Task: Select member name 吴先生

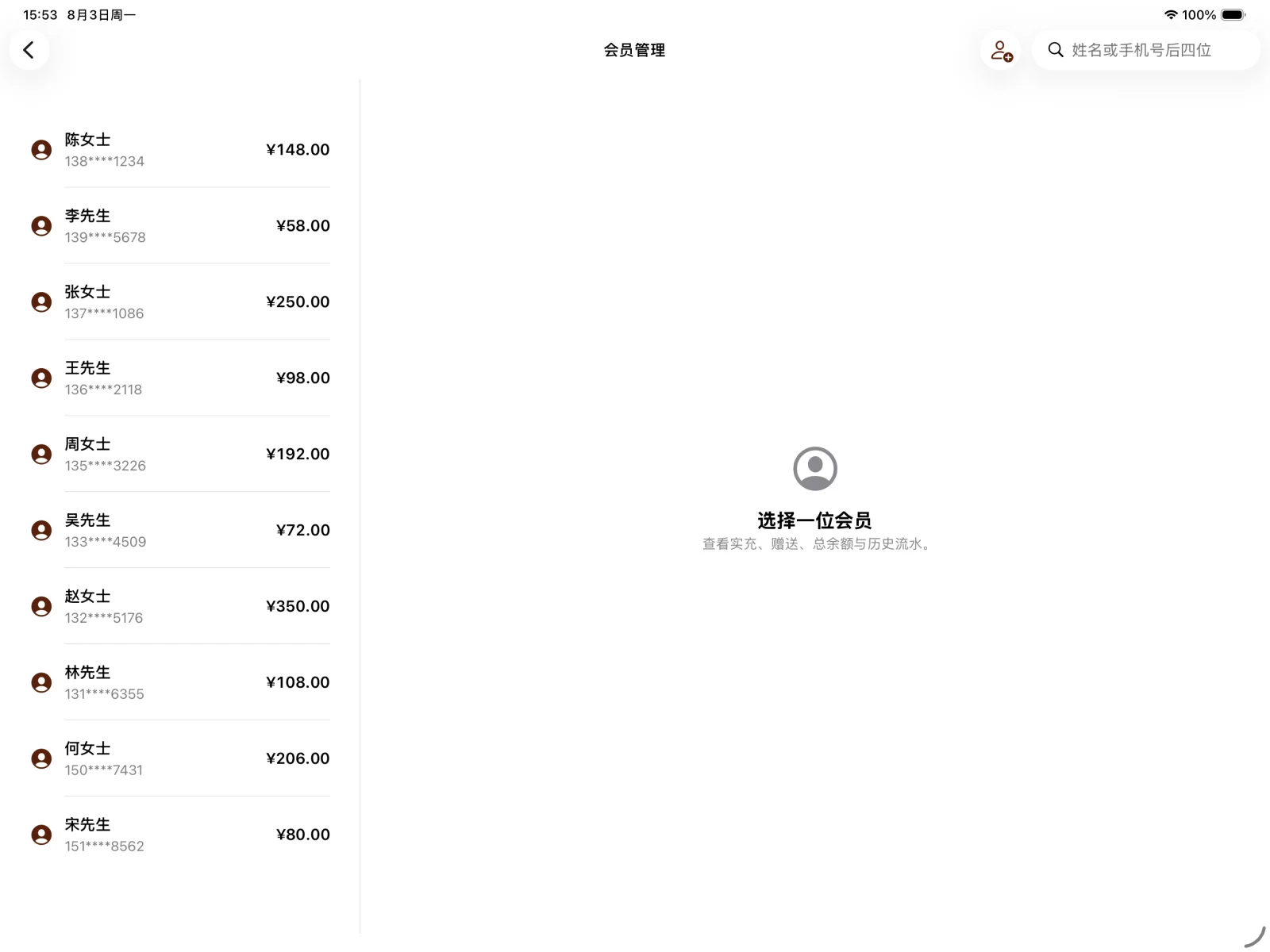Action: 87,520
